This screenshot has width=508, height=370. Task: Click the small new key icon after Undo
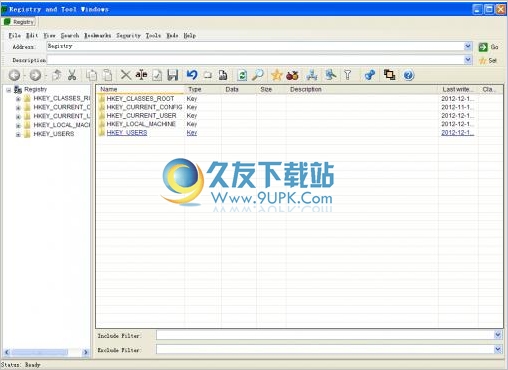tap(208, 75)
